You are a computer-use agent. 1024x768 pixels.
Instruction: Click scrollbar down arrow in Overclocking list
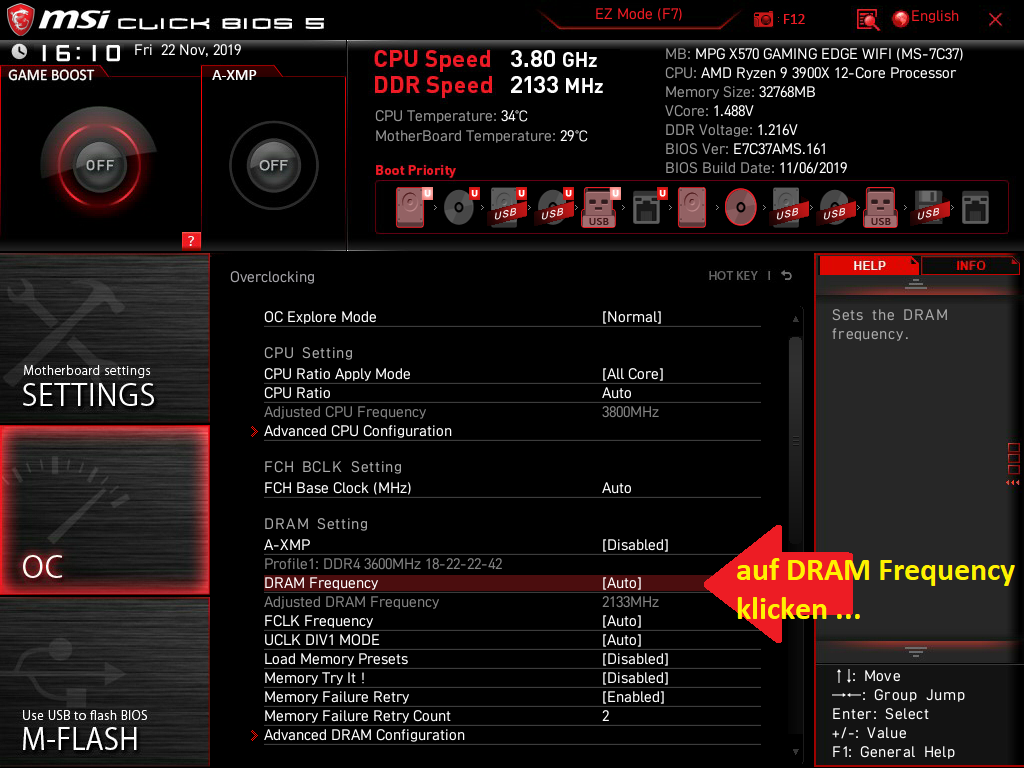click(795, 752)
